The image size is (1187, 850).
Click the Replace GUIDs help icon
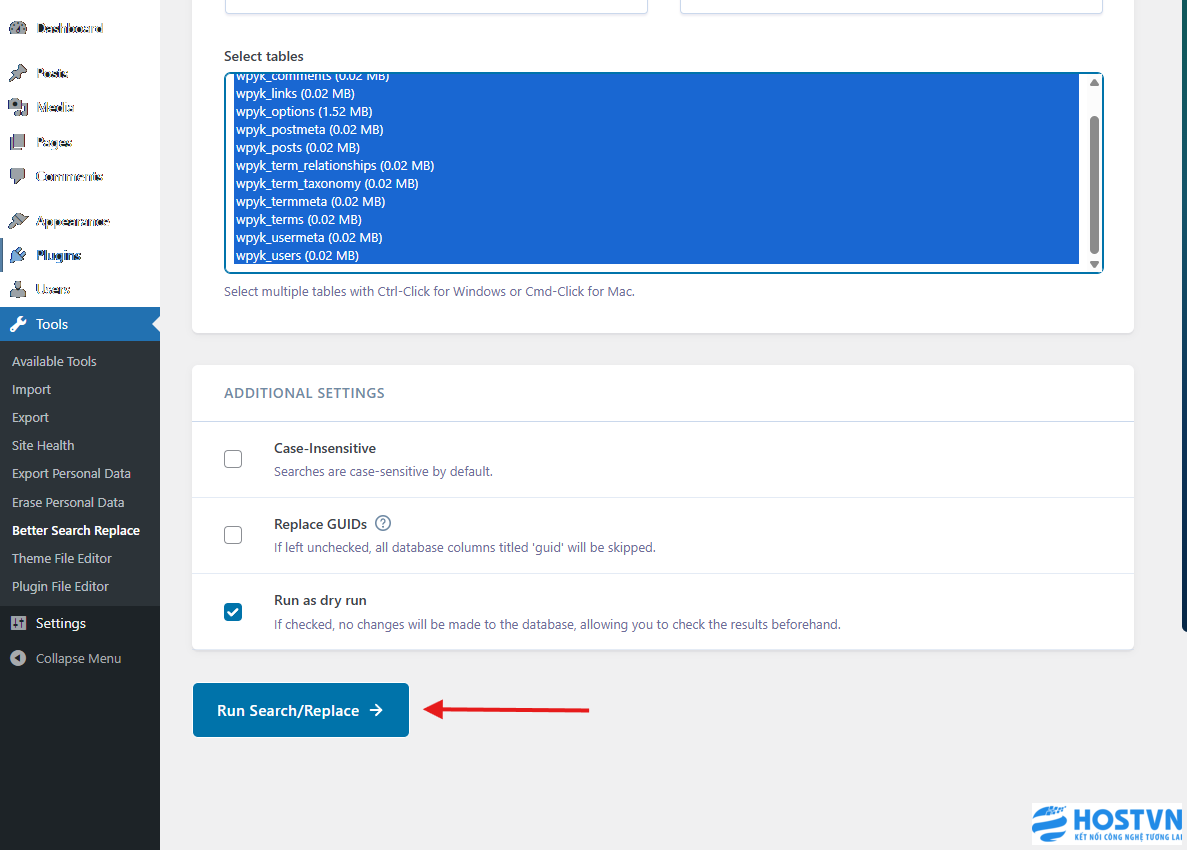[x=383, y=523]
